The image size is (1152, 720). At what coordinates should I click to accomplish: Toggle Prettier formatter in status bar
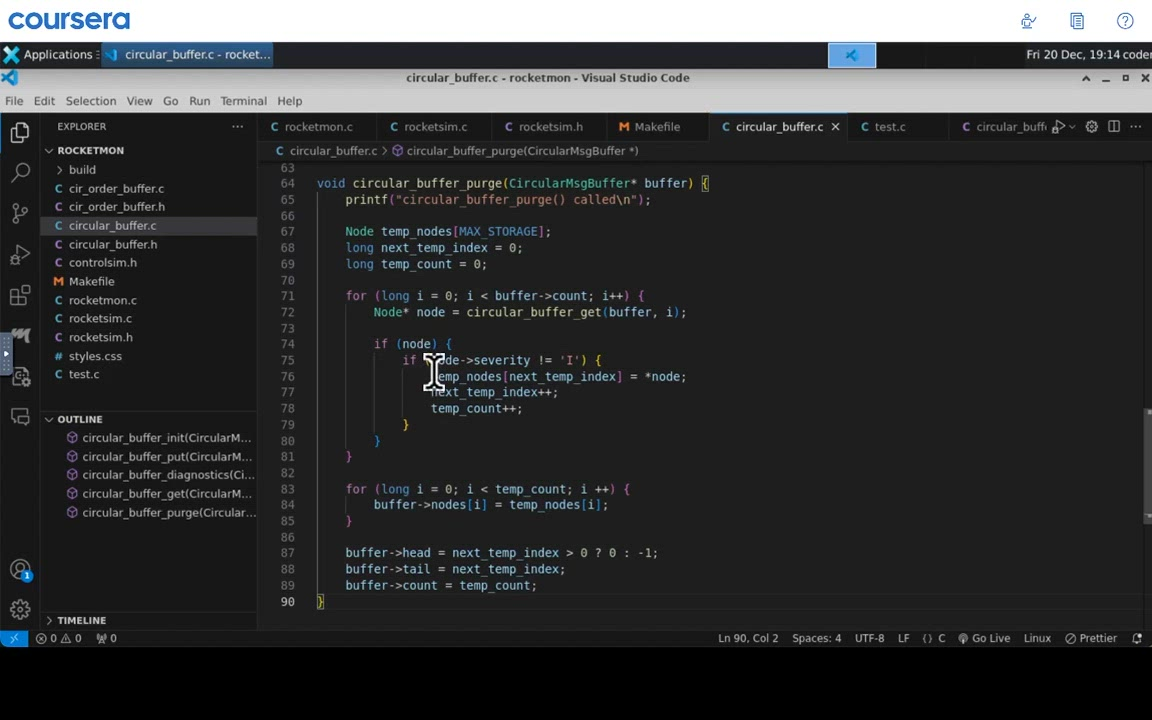point(1090,638)
